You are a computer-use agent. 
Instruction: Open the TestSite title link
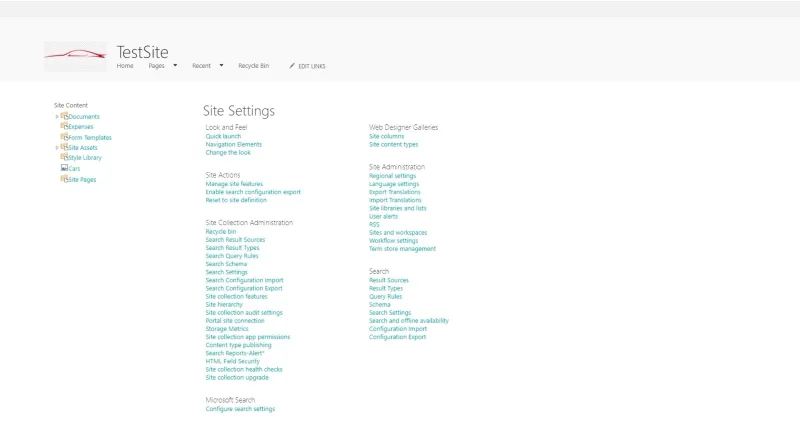[142, 52]
